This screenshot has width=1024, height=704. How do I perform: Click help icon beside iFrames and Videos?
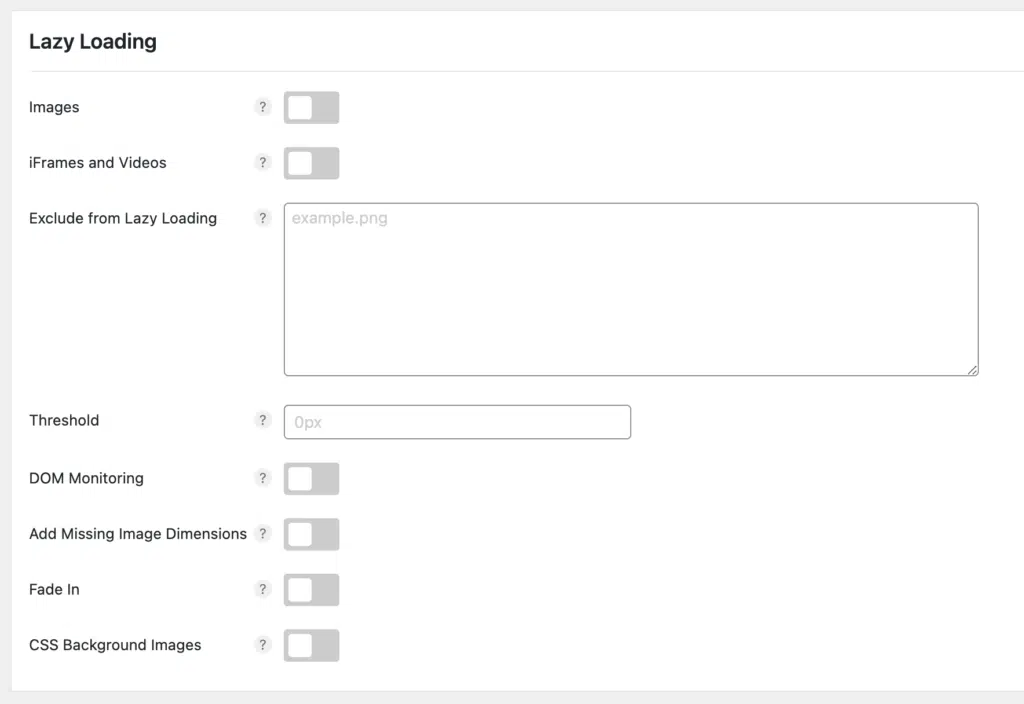point(263,163)
